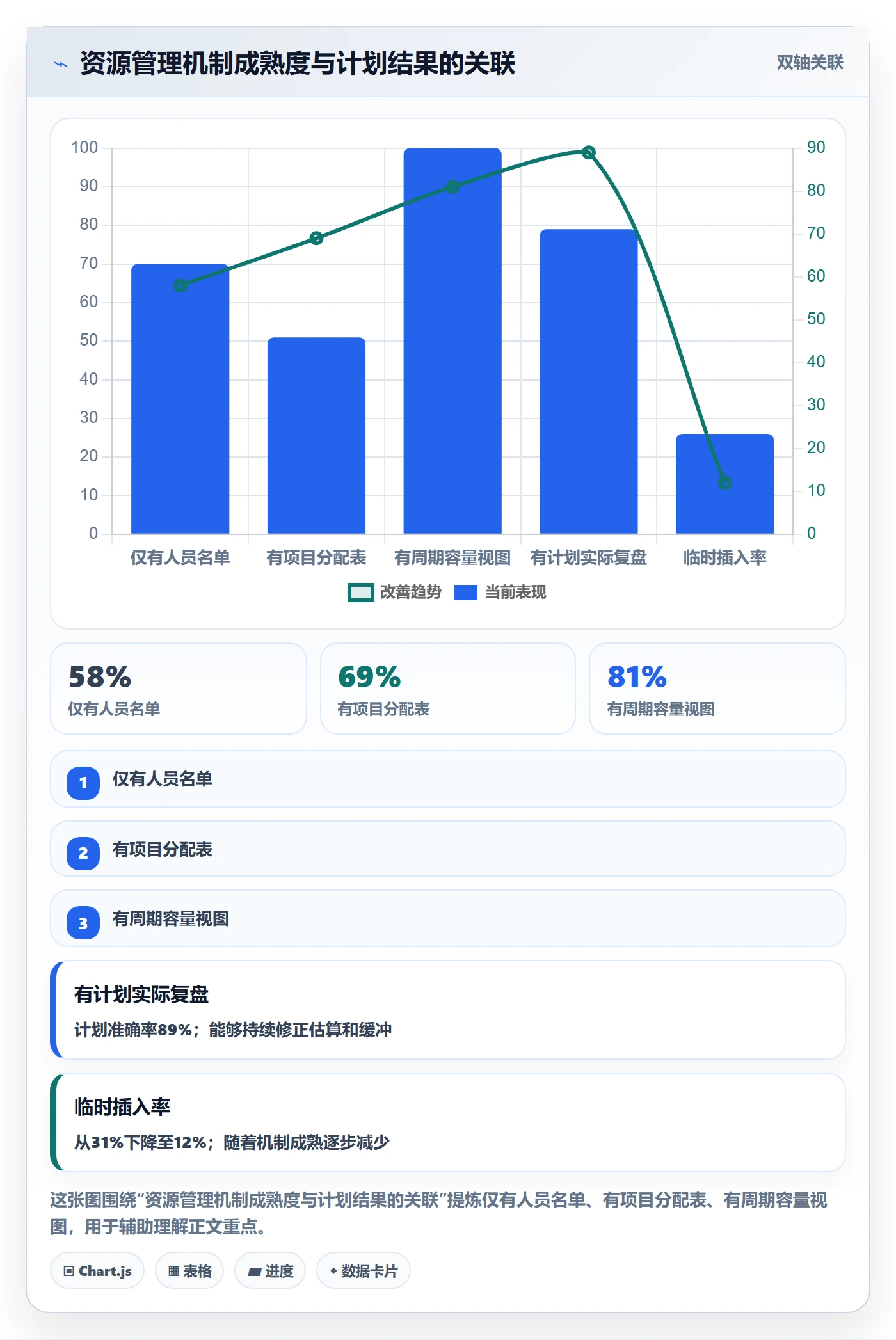Screen dimensions: 896x1340
Task: Click the 当前表现 legend text
Action: 515,593
